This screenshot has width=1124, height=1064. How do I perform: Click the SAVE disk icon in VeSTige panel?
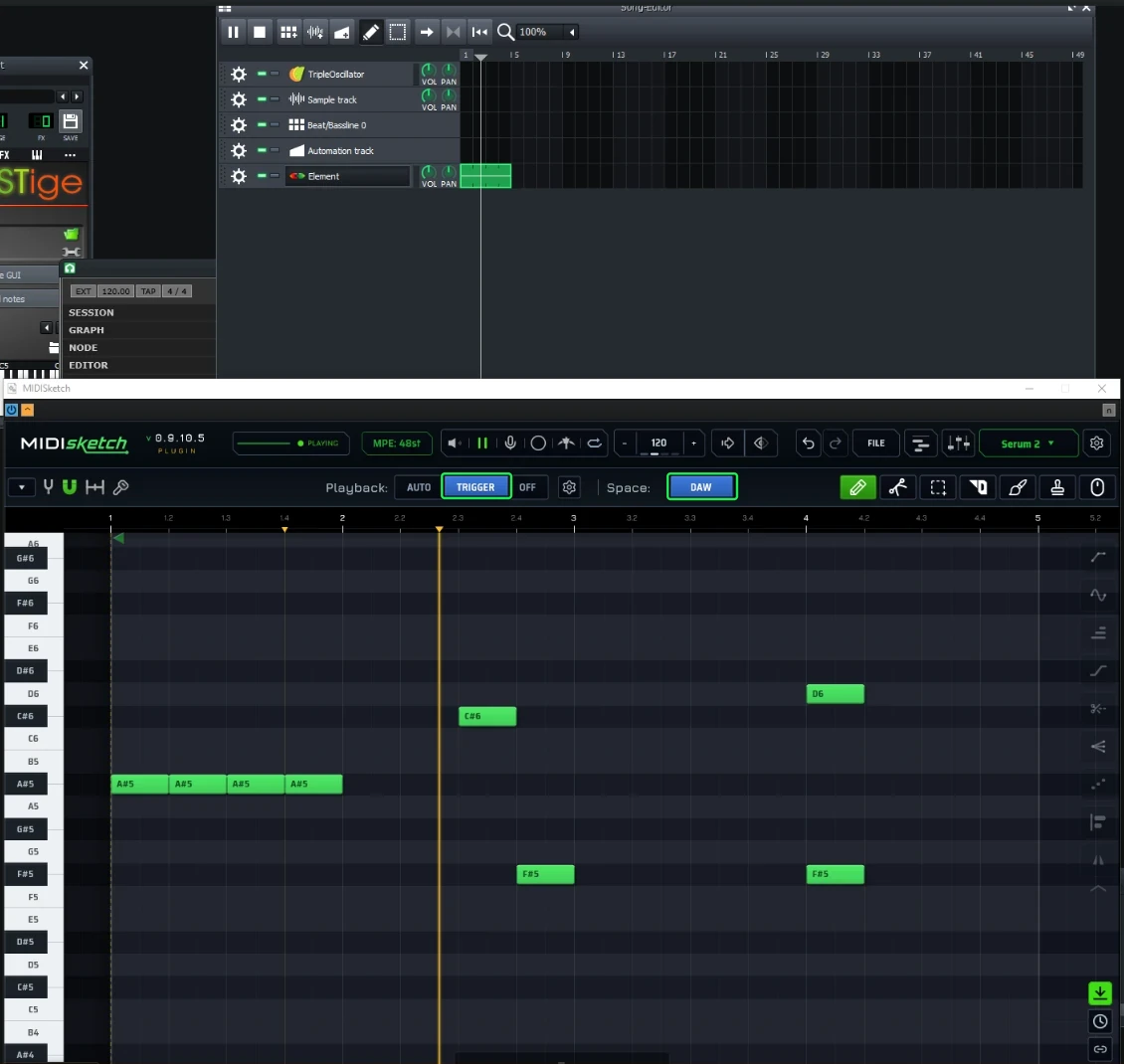pos(71,121)
